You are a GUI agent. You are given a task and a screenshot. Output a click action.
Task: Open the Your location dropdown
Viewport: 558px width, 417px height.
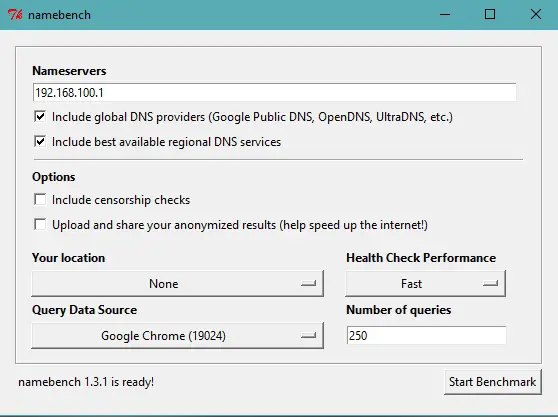click(178, 284)
